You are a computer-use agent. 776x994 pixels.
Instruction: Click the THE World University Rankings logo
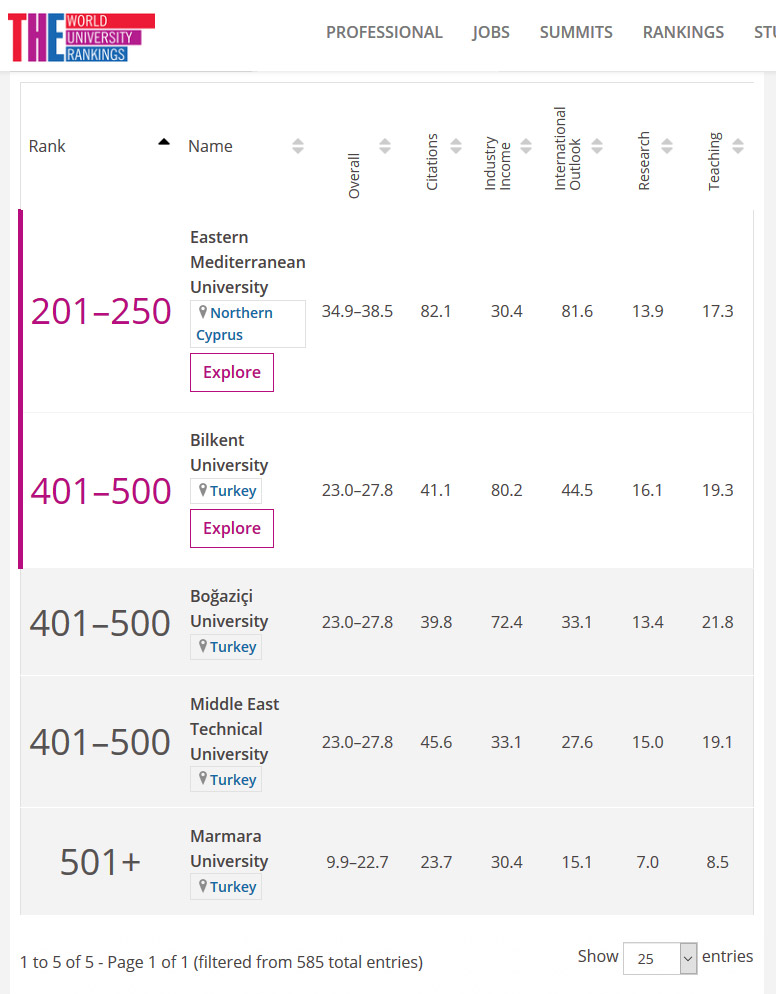[x=81, y=37]
